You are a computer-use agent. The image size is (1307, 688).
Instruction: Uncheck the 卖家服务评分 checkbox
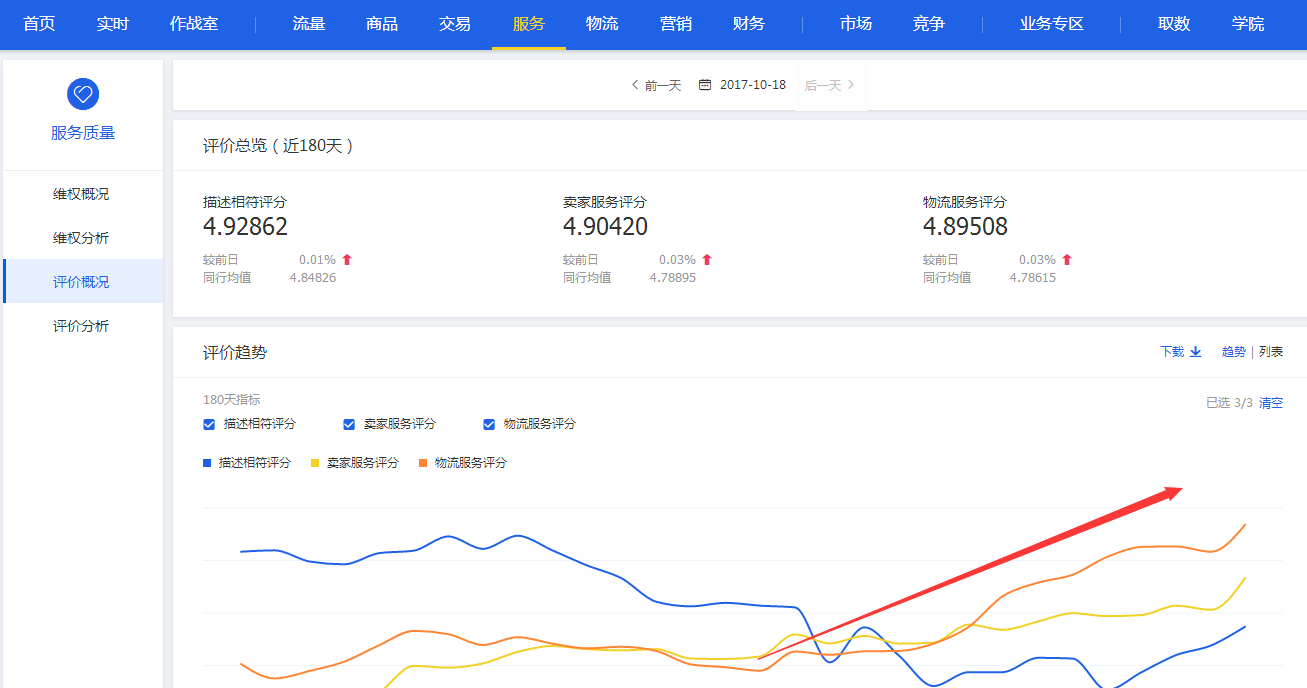[x=349, y=424]
